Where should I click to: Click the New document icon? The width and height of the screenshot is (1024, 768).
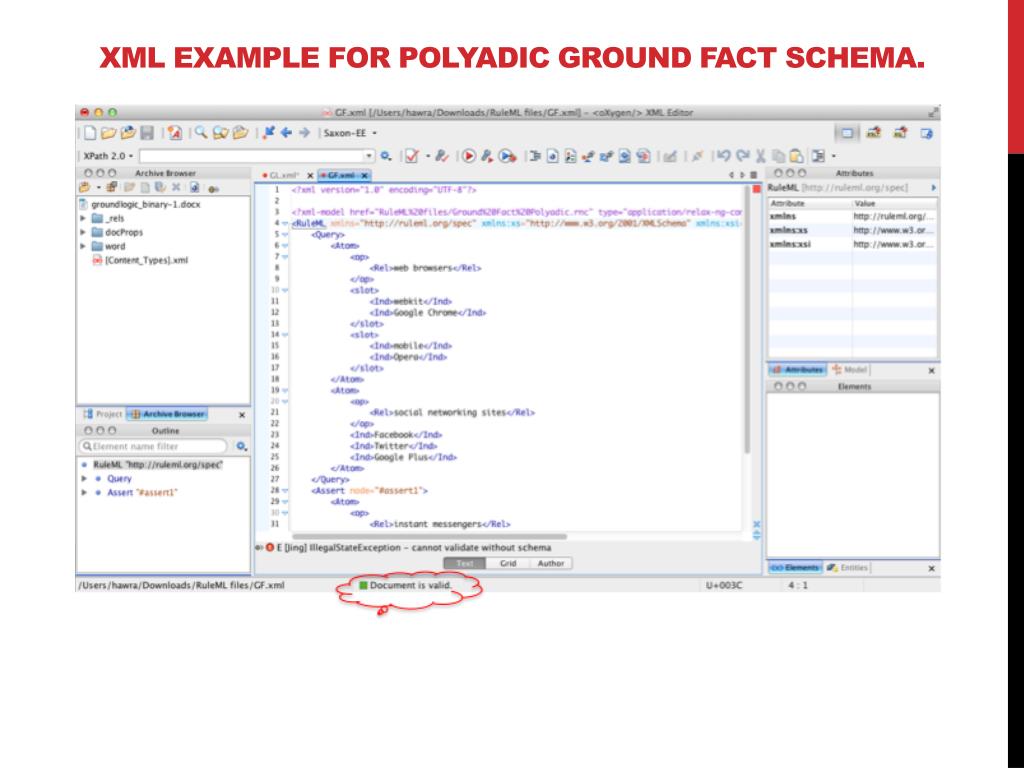89,133
